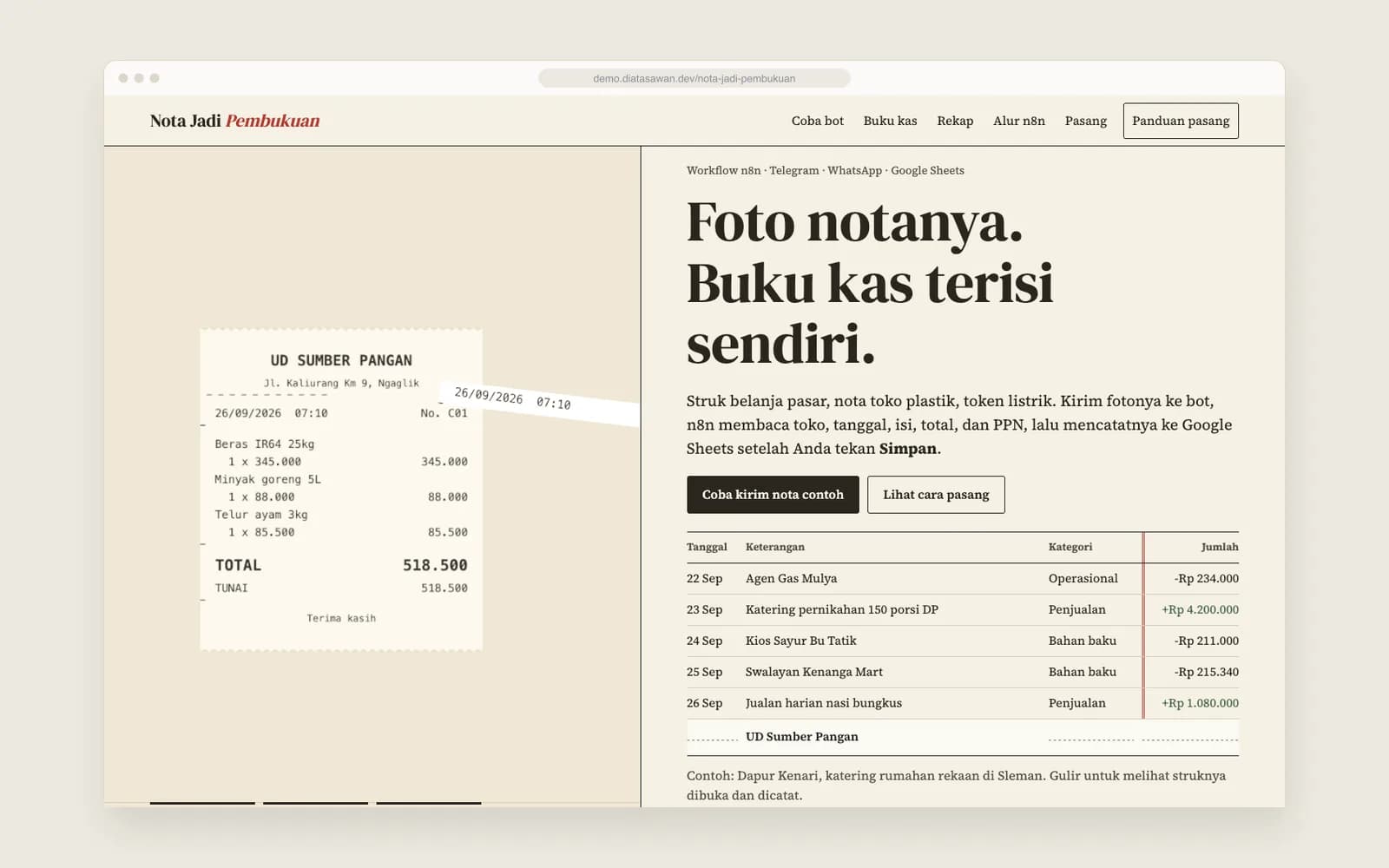This screenshot has height=868, width=1389.
Task: Open the Coba bot nav link
Action: [817, 121]
